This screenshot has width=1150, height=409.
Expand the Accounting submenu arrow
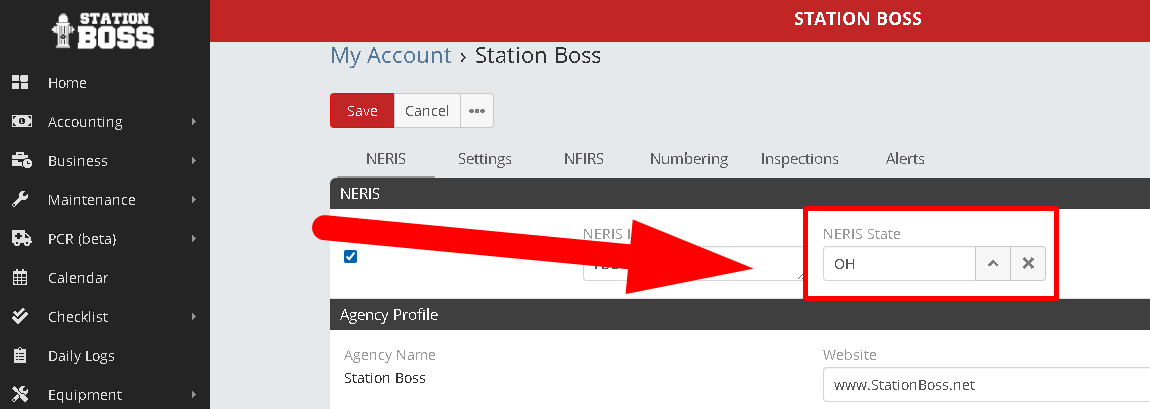coord(193,122)
